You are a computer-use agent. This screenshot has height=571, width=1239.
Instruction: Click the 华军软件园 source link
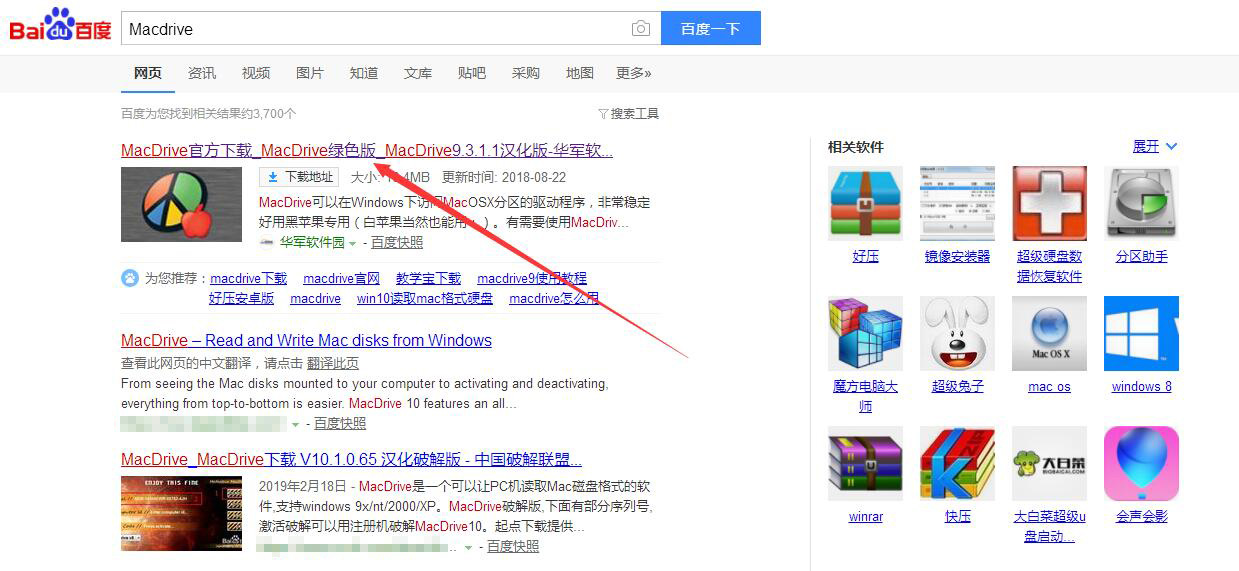312,242
